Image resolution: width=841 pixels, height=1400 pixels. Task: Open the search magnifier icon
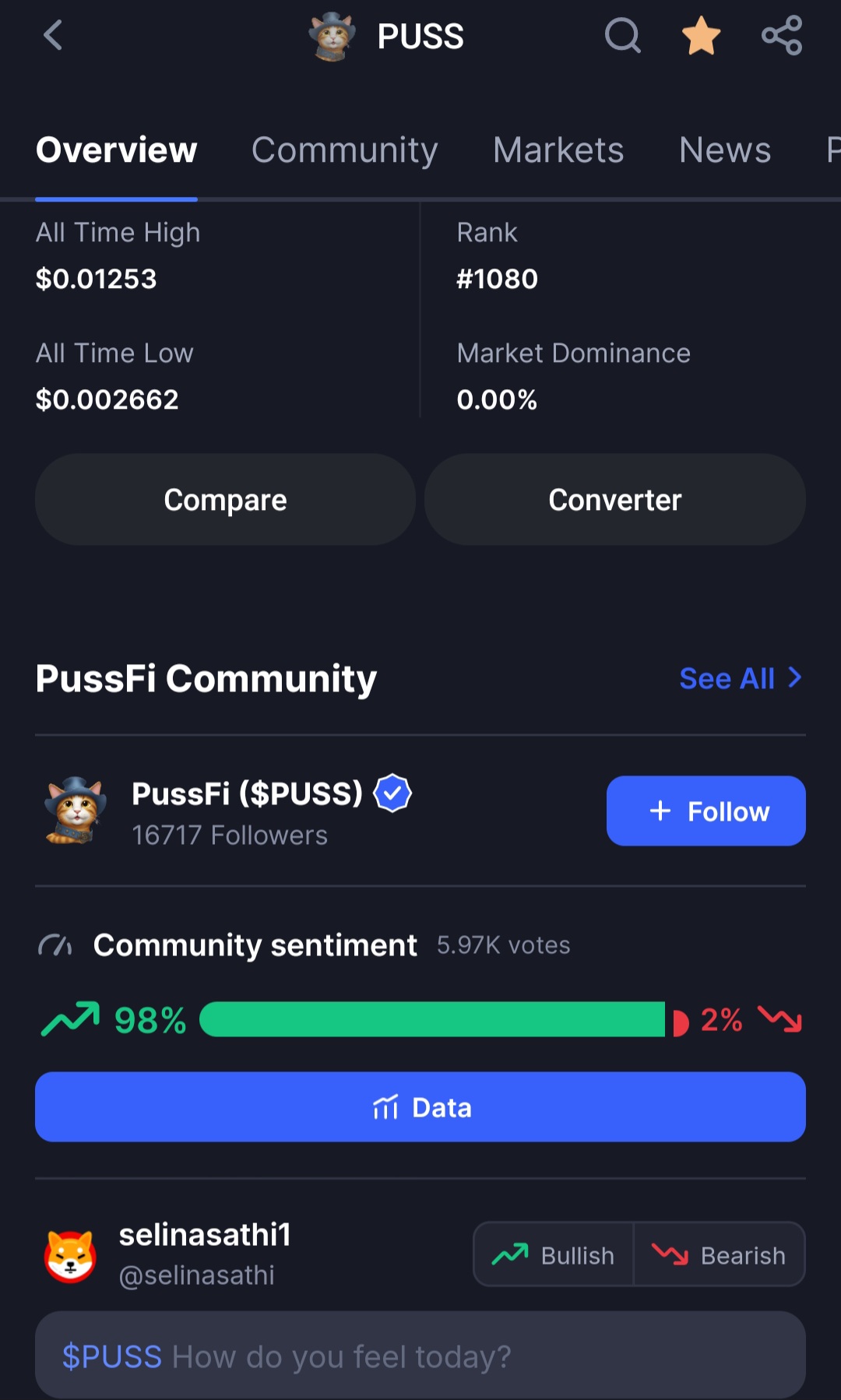[x=623, y=36]
